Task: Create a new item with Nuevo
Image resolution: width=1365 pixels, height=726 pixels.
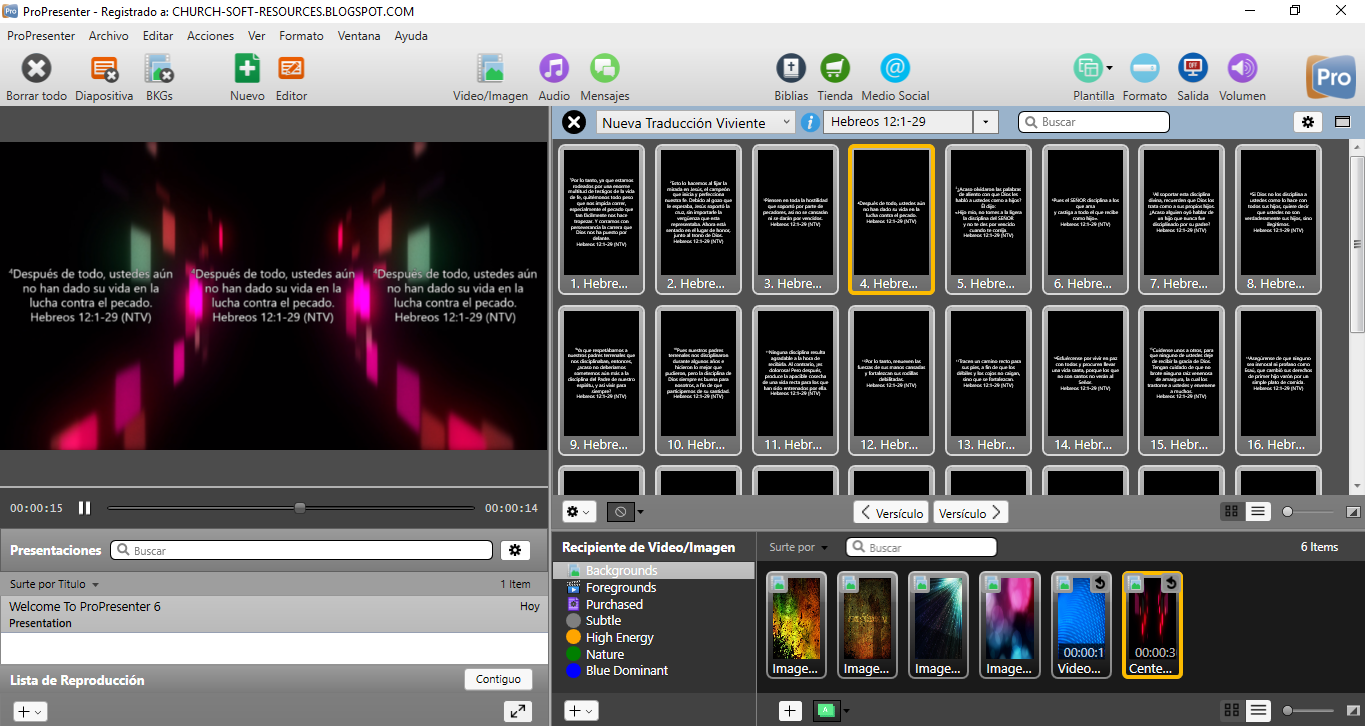Action: click(x=247, y=69)
